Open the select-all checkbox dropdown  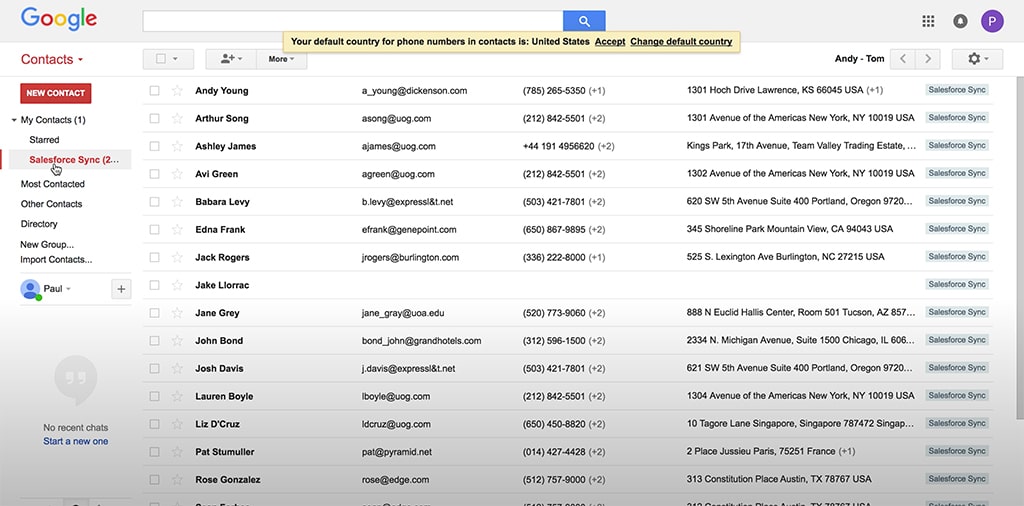point(168,59)
